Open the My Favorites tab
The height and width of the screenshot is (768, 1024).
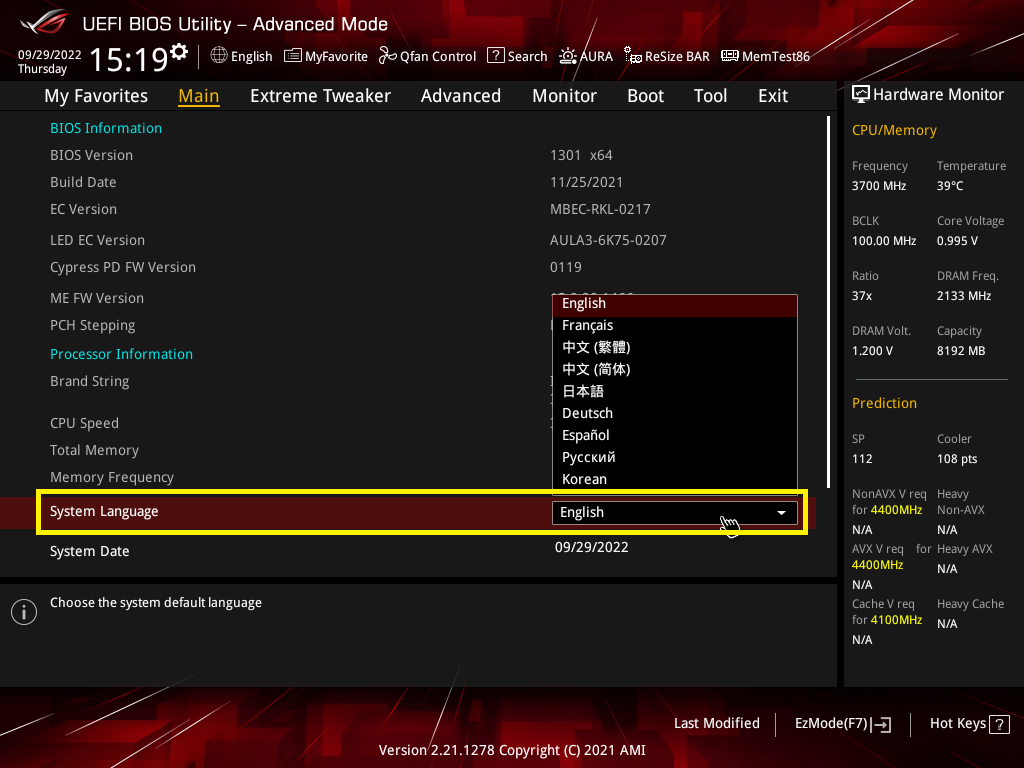pyautogui.click(x=96, y=96)
